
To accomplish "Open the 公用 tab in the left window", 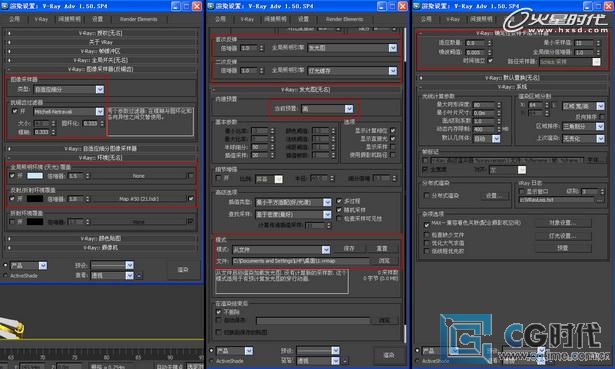I will click(15, 19).
